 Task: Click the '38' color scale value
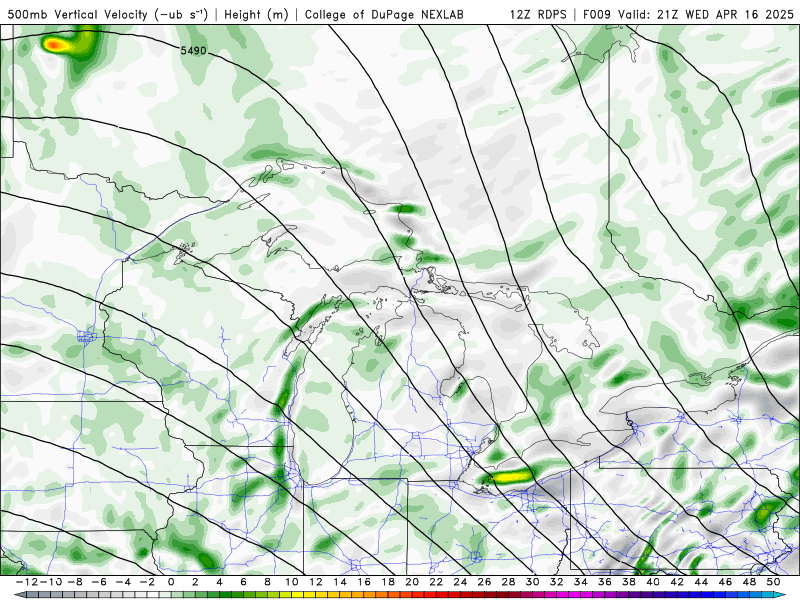click(x=629, y=582)
